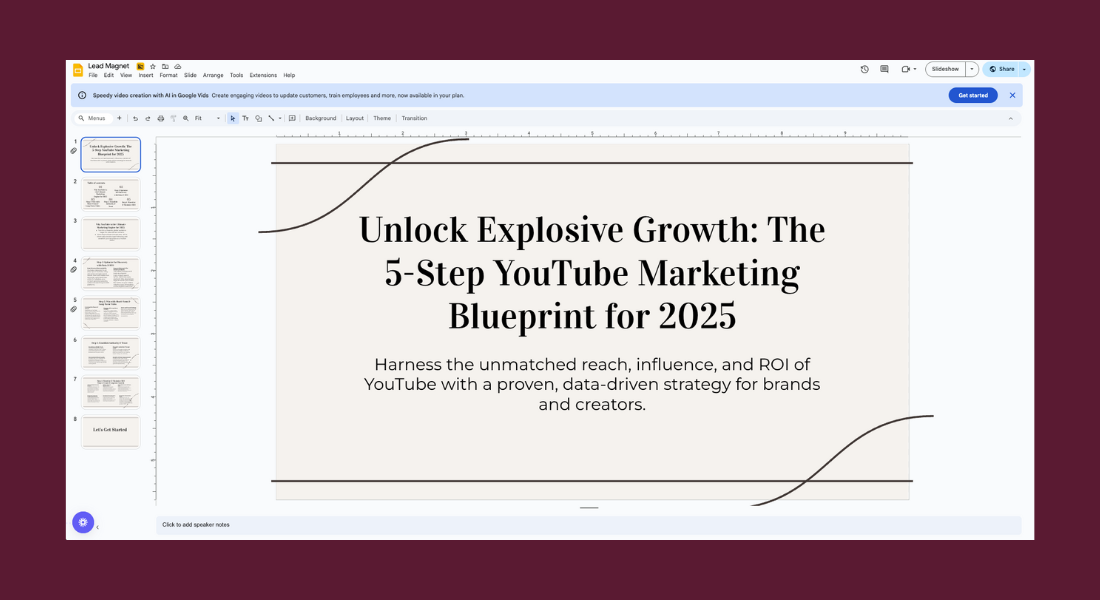Image resolution: width=1100 pixels, height=600 pixels.
Task: Open the Share options dropdown arrow
Action: tap(1024, 69)
